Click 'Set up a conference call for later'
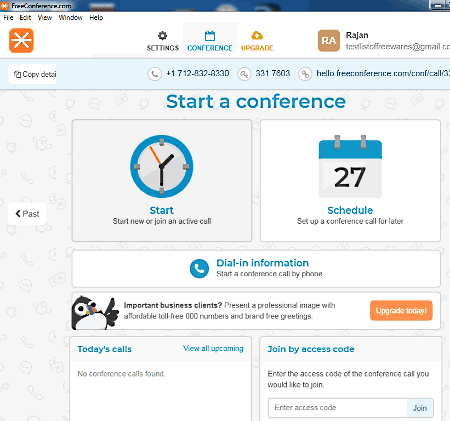 [x=350, y=221]
